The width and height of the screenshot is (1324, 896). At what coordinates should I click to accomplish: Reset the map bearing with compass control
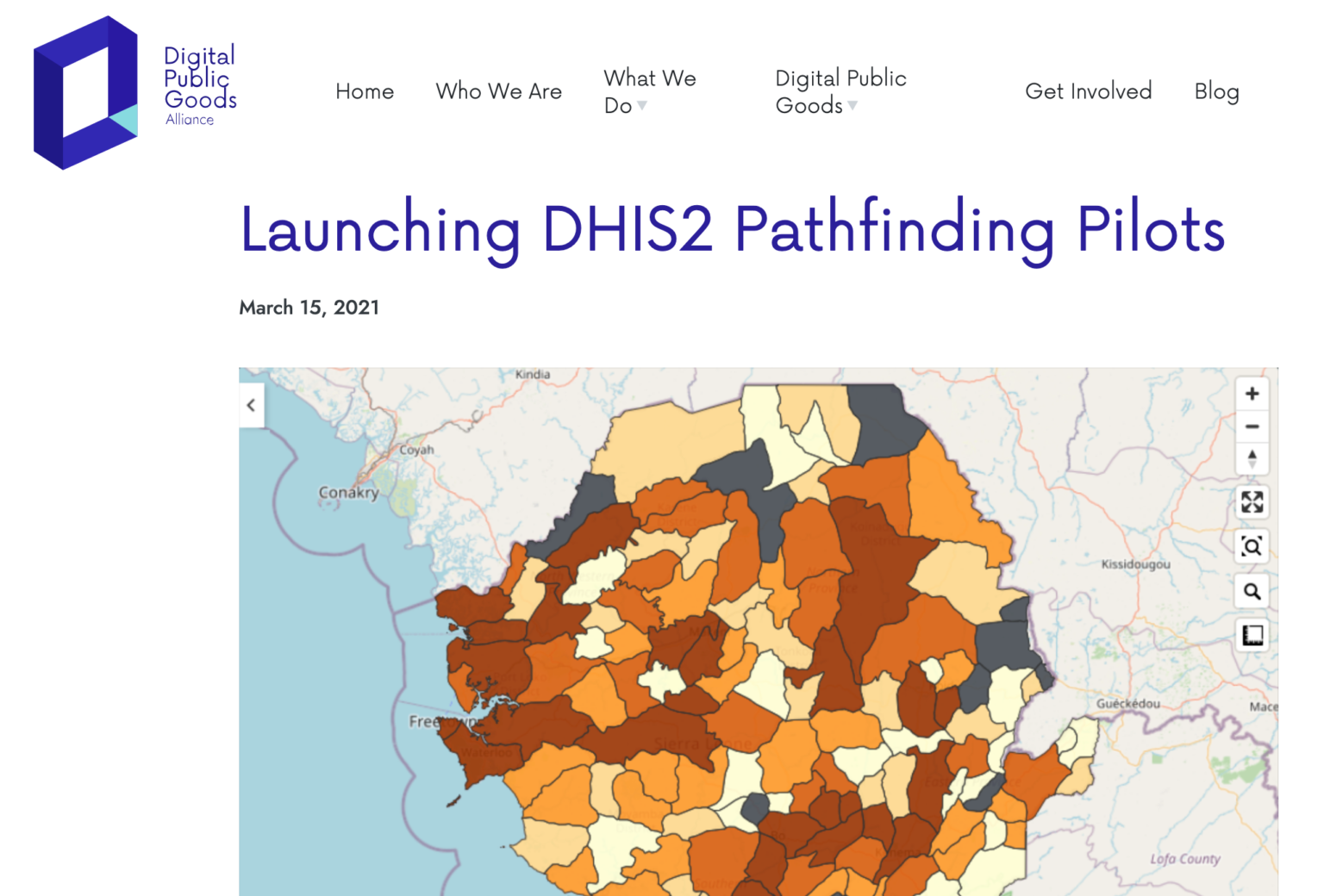click(1252, 457)
